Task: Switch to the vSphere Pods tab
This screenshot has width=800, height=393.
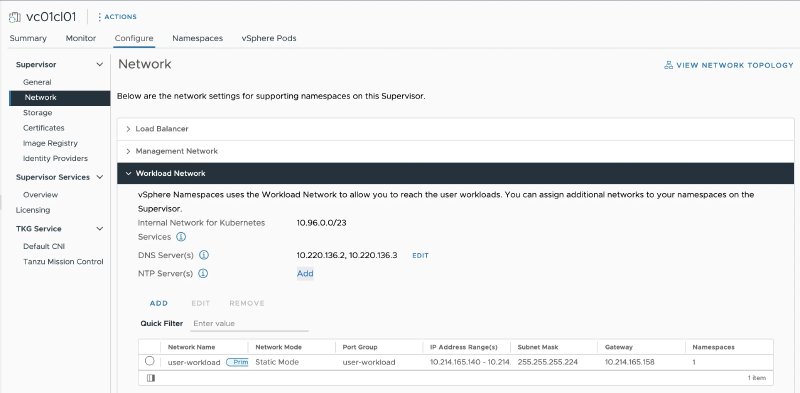Action: click(269, 38)
